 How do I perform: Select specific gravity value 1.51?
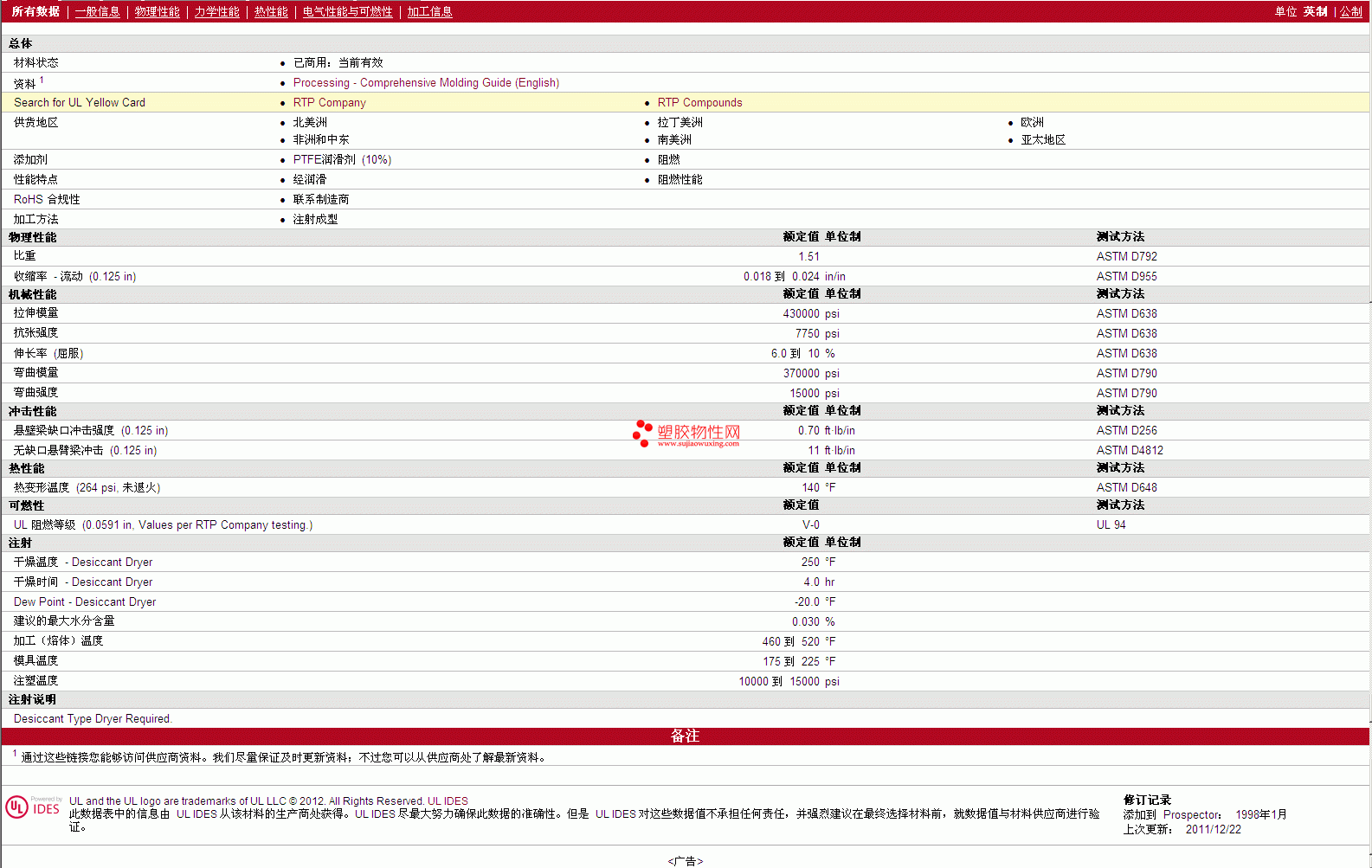pyautogui.click(x=808, y=257)
